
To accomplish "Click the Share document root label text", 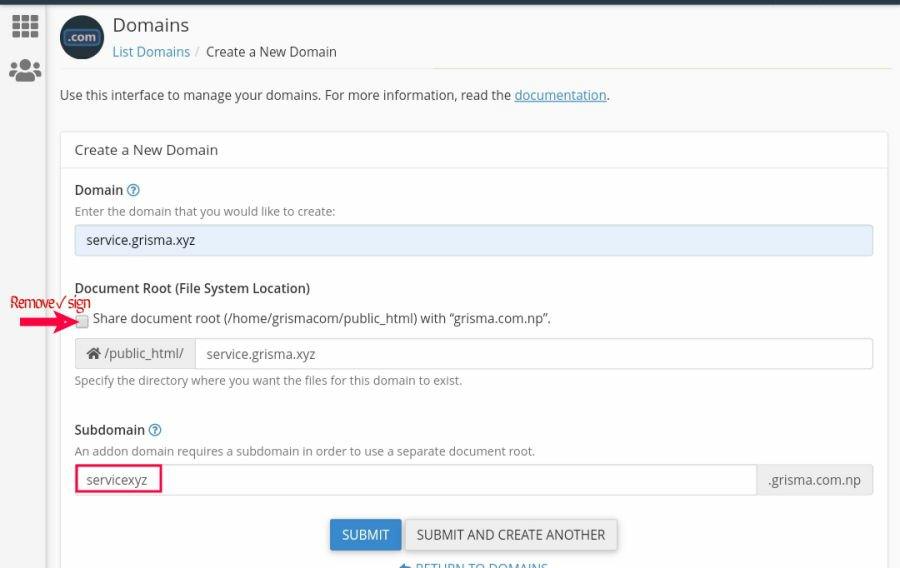I will point(321,318).
